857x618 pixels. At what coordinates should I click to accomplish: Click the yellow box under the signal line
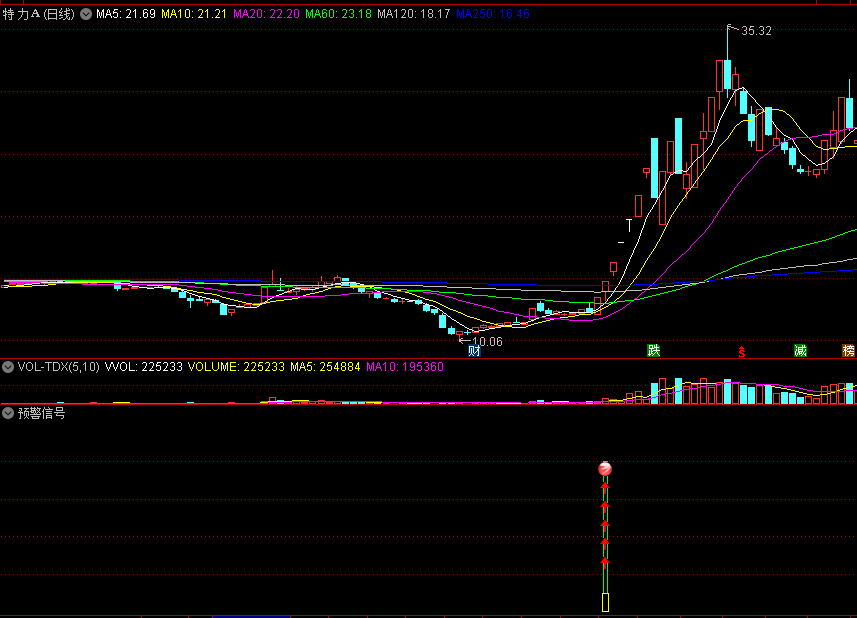[x=605, y=602]
